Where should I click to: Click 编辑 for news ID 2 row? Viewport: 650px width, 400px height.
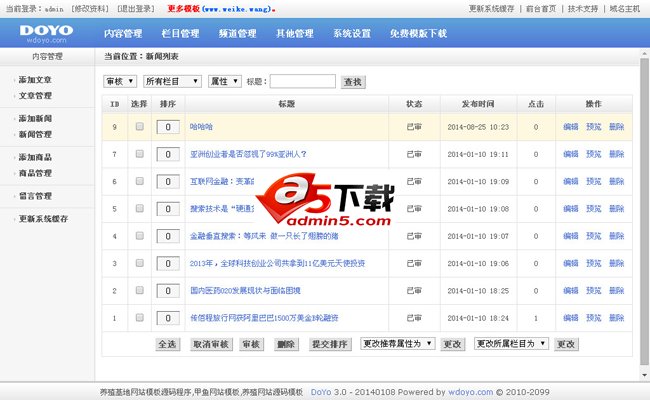point(571,291)
